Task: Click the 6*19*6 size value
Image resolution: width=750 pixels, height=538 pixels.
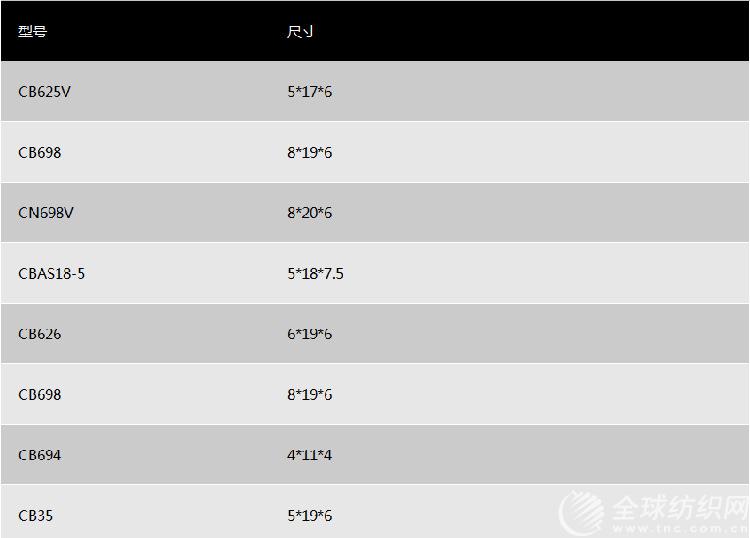Action: pos(309,334)
